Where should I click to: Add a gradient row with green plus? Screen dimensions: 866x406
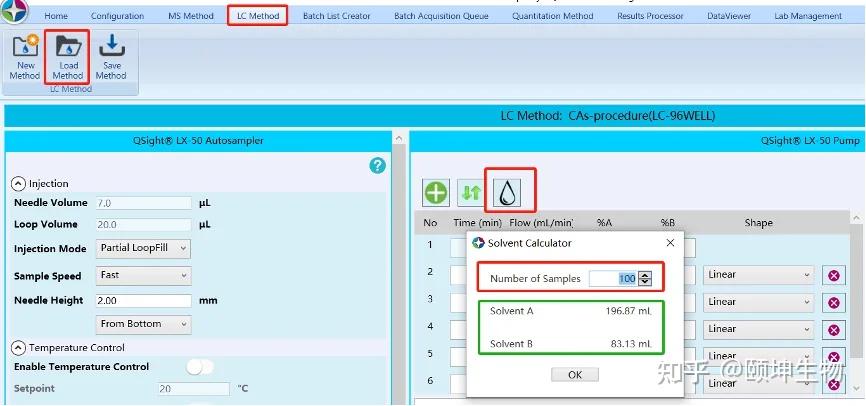(x=436, y=193)
